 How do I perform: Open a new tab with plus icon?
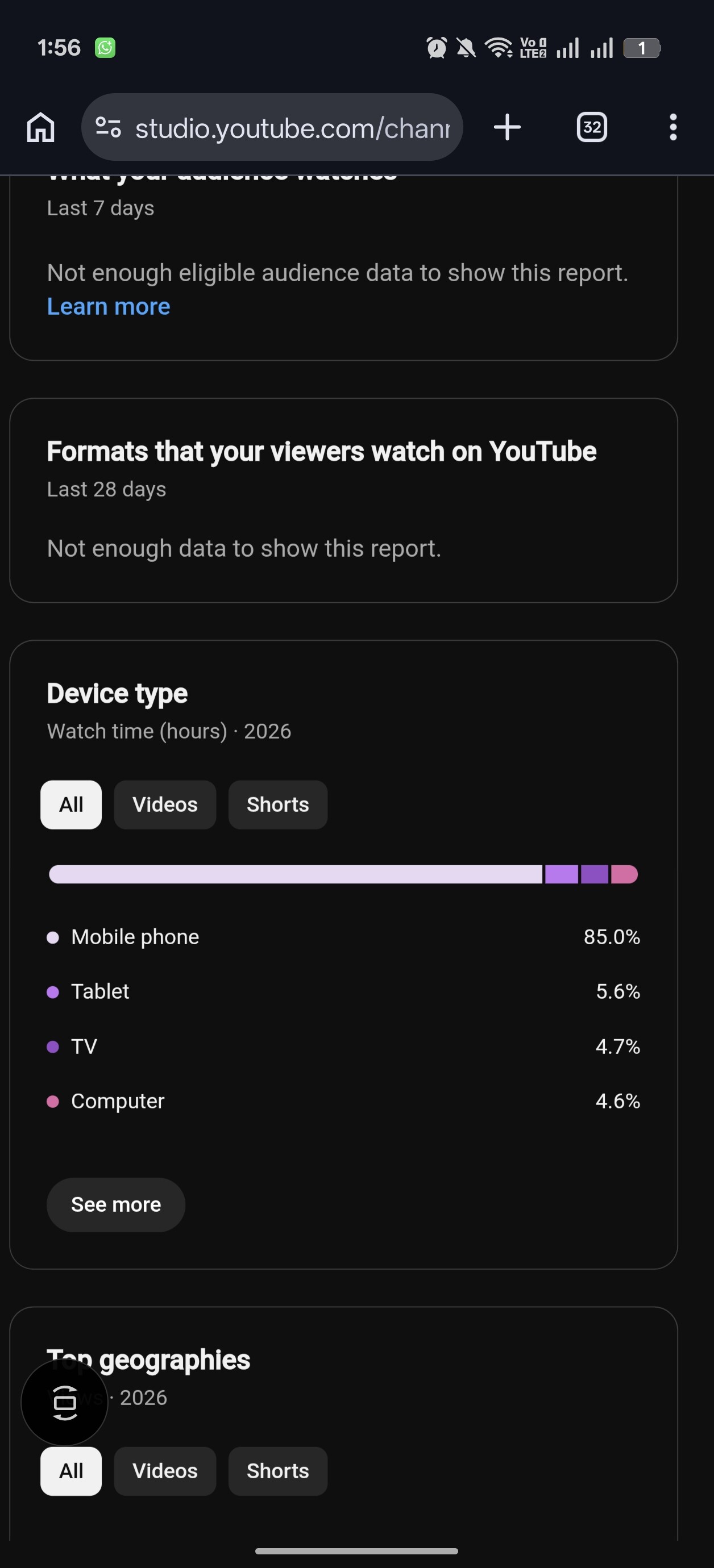point(507,127)
